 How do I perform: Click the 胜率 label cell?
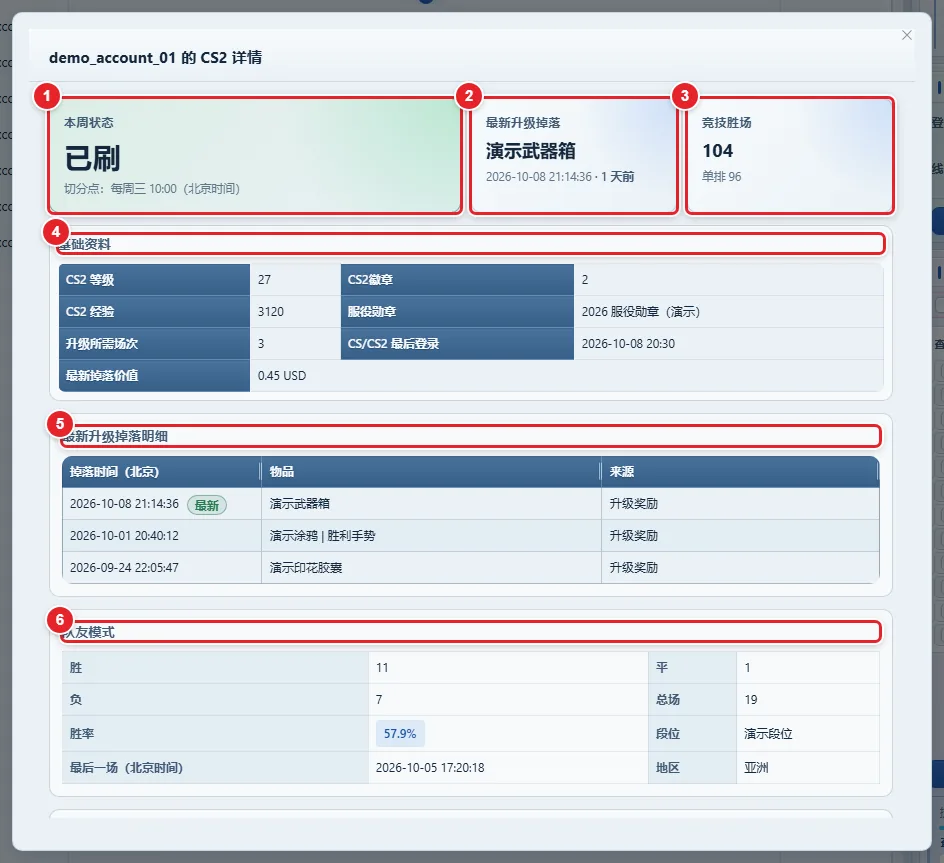tap(215, 734)
